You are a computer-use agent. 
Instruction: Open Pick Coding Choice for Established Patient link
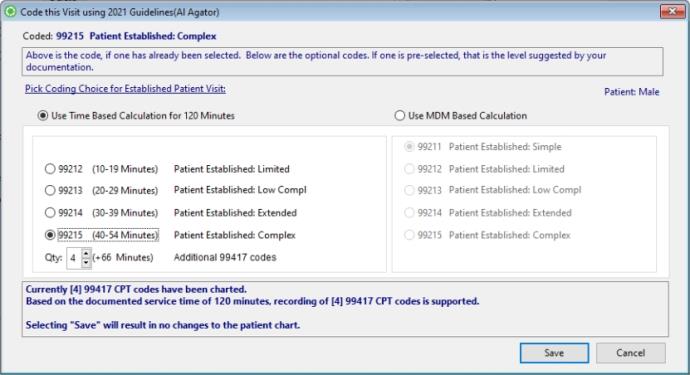pos(125,88)
